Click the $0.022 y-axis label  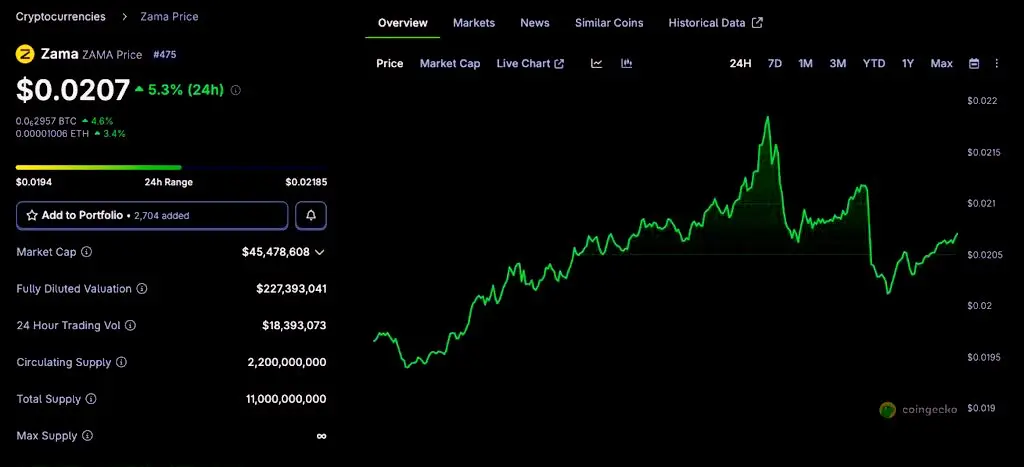[x=982, y=101]
